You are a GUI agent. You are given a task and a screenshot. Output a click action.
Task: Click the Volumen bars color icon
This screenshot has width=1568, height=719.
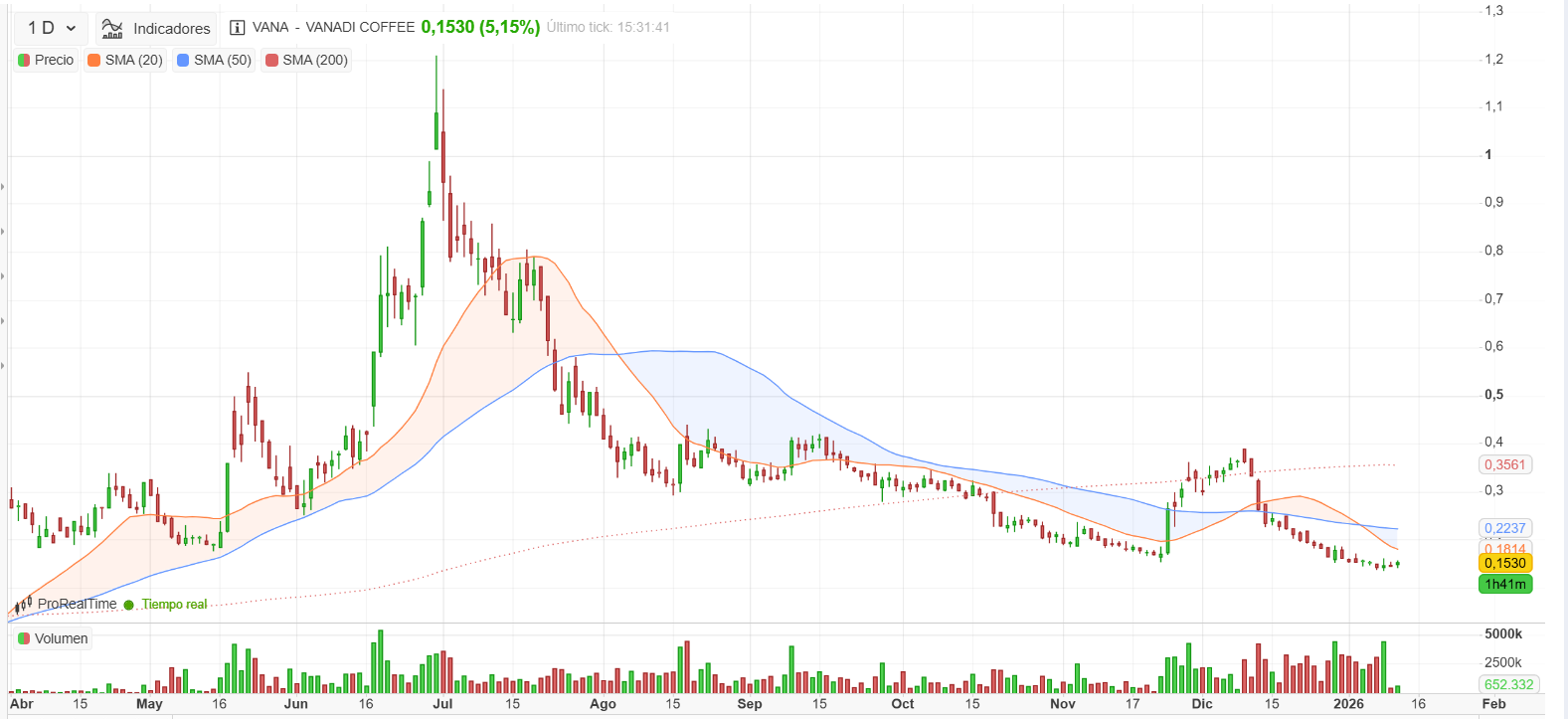24,638
